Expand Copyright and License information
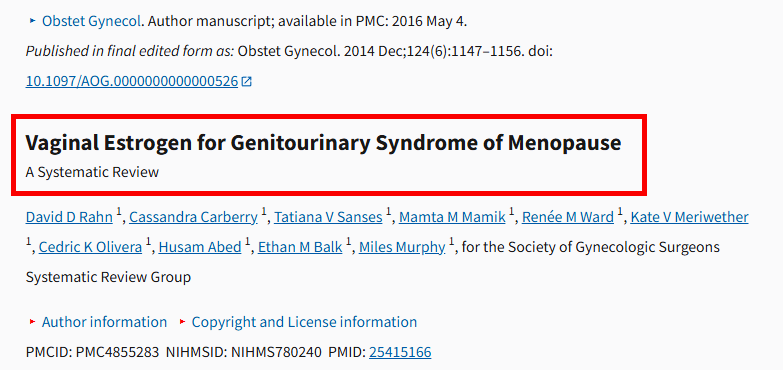Image resolution: width=783 pixels, height=370 pixels. click(304, 322)
